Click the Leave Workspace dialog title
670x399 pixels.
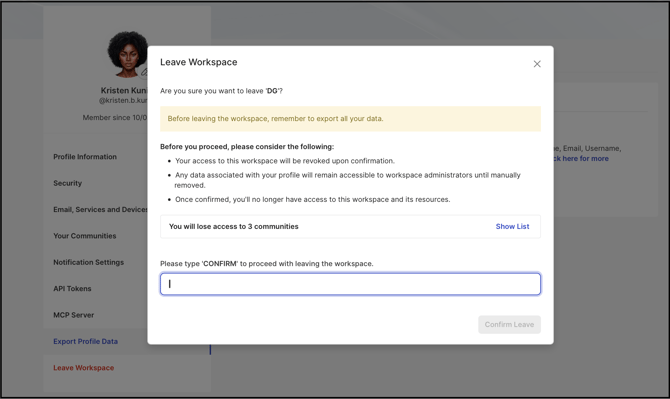pyautogui.click(x=199, y=62)
